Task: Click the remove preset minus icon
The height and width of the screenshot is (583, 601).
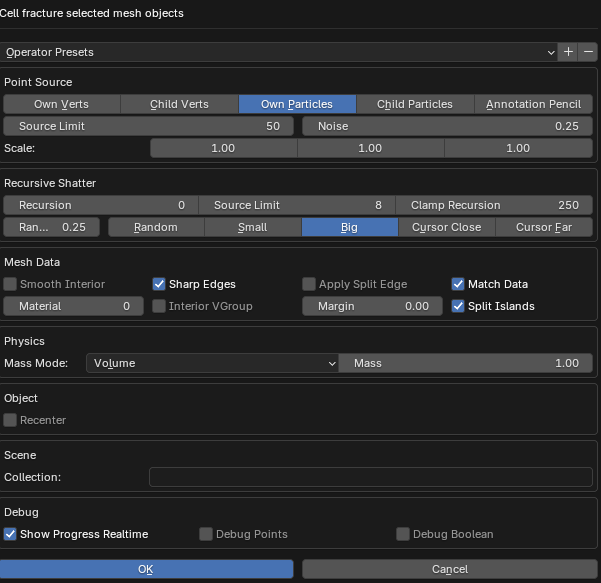Action: (588, 51)
